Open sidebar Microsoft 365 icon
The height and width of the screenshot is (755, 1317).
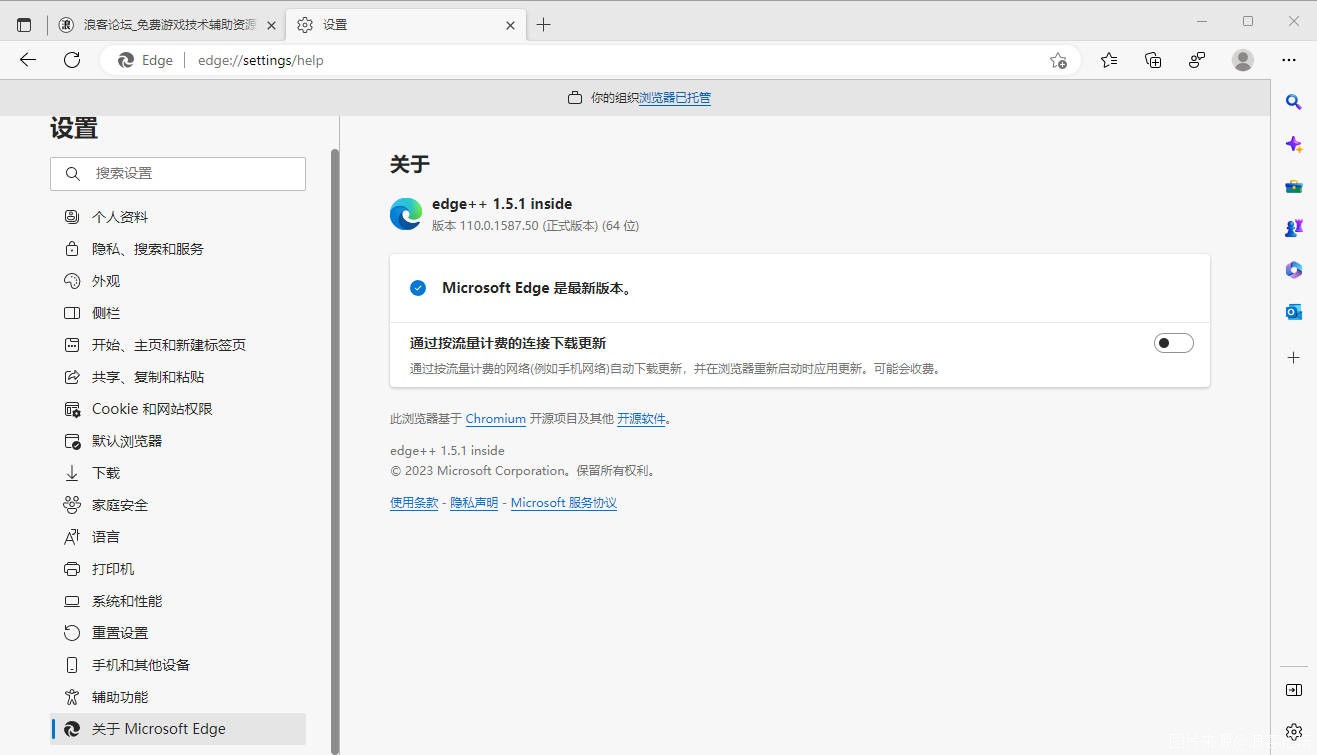pyautogui.click(x=1293, y=270)
